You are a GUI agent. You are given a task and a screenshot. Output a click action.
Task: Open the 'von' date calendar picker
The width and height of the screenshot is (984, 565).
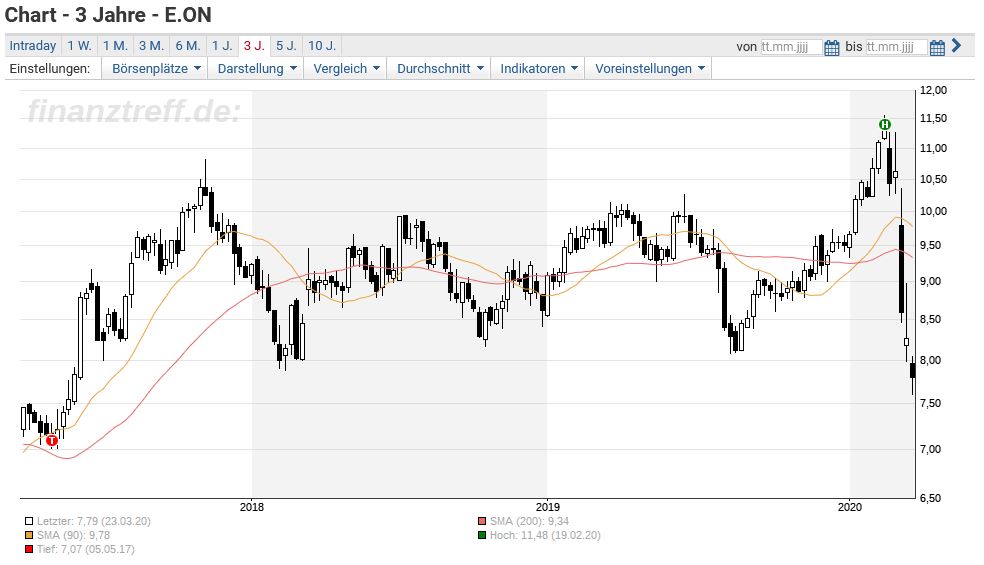click(832, 47)
